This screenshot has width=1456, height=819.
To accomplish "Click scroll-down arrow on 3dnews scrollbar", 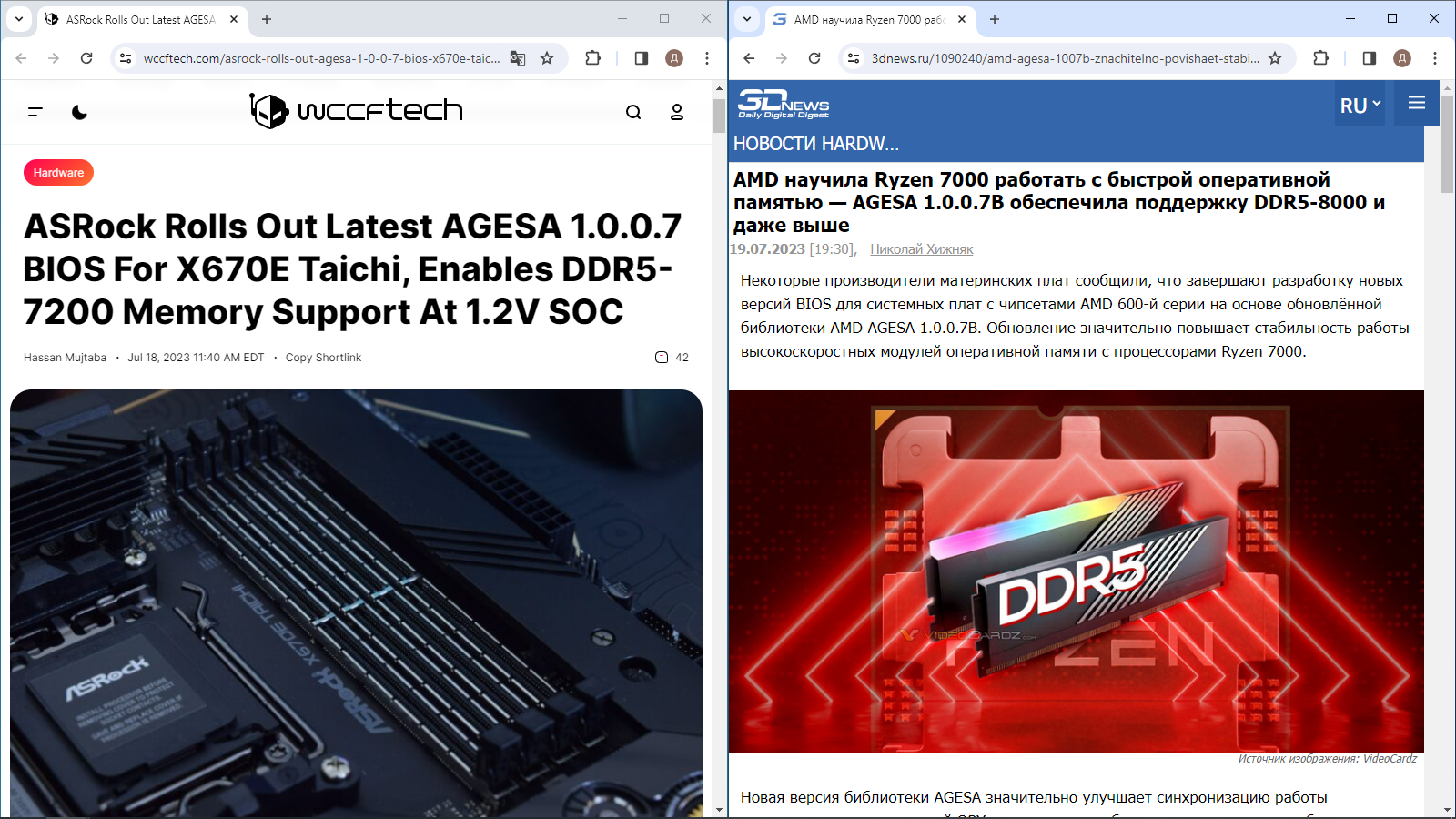I will pos(1448,810).
